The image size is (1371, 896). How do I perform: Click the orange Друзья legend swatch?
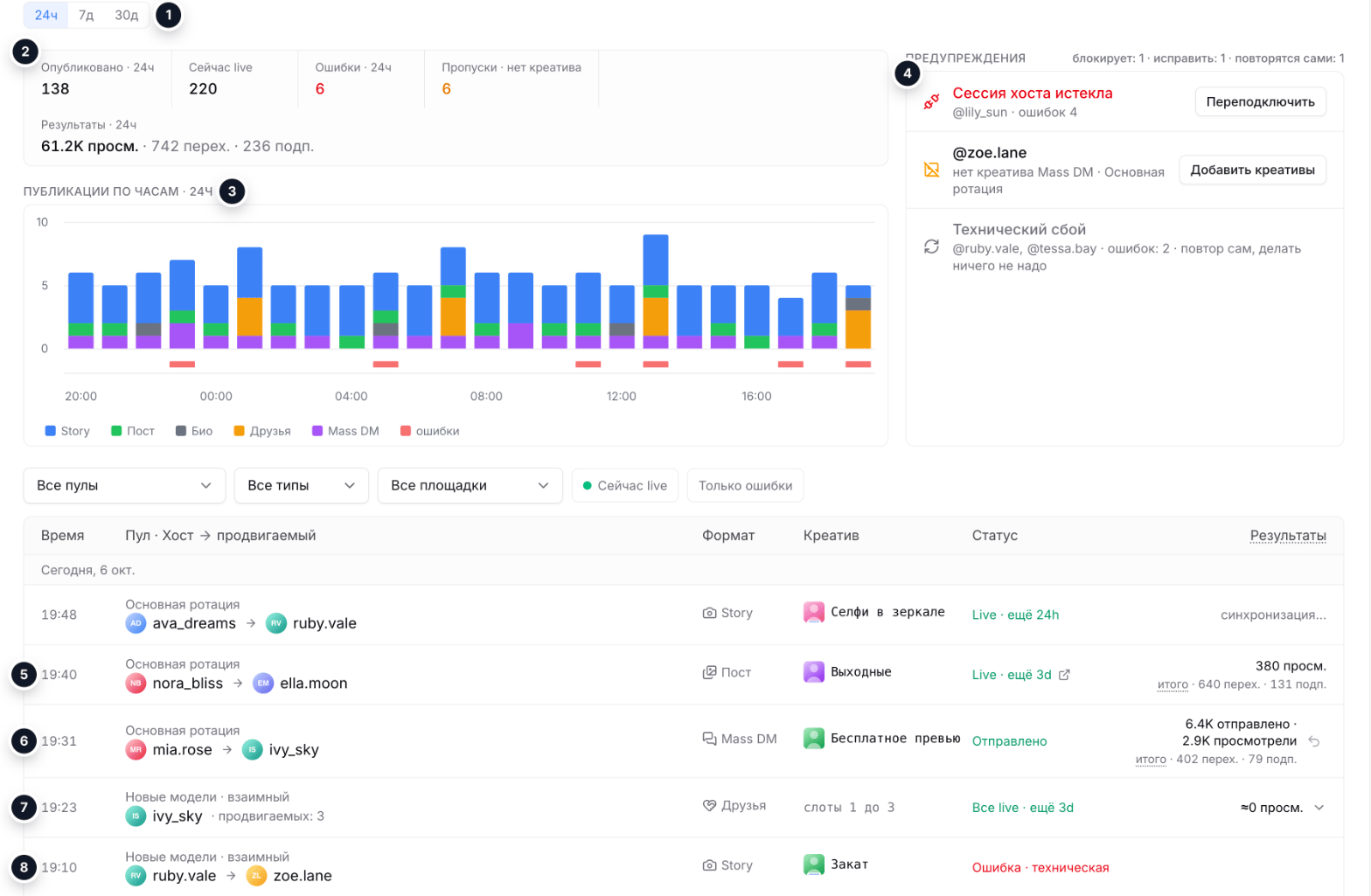240,431
